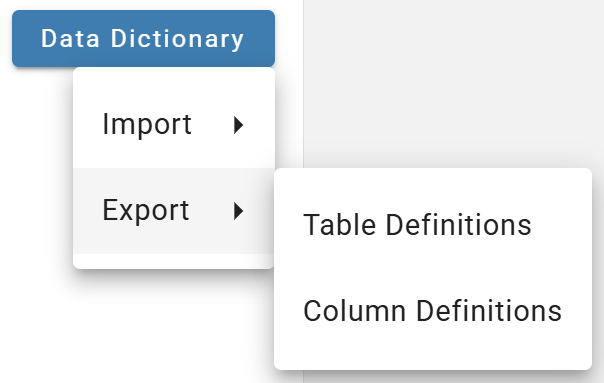This screenshot has height=383, width=604.
Task: Choose Table Definitions from Export submenu
Action: click(433, 225)
